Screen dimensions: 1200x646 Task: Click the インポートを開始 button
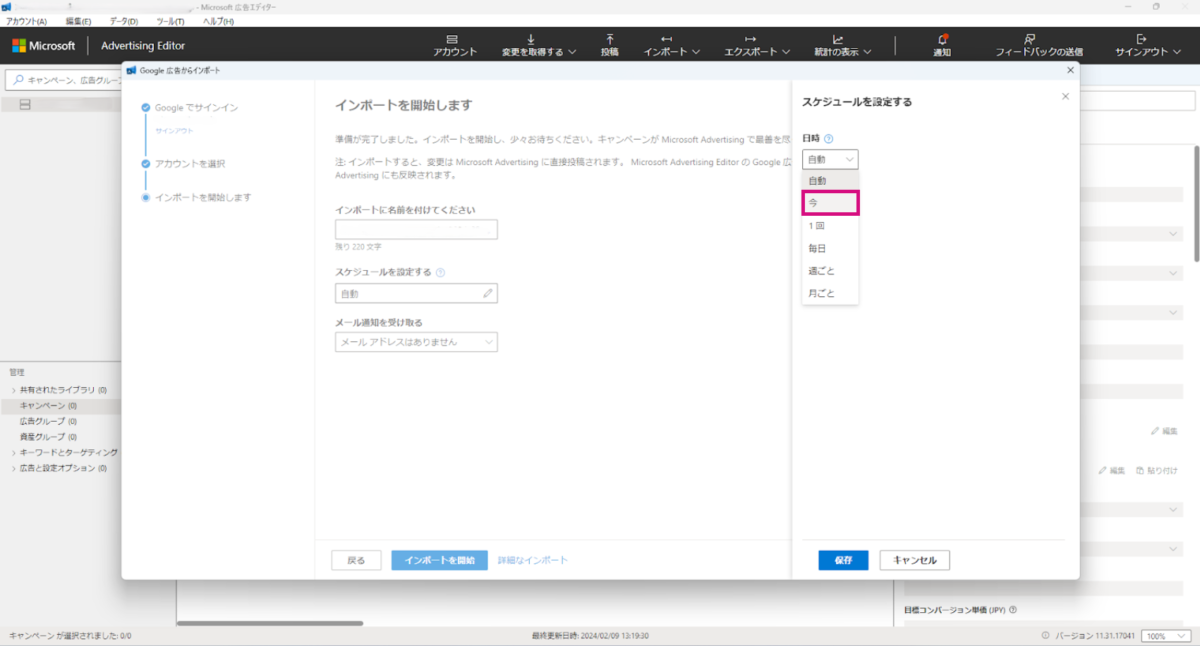(x=439, y=560)
